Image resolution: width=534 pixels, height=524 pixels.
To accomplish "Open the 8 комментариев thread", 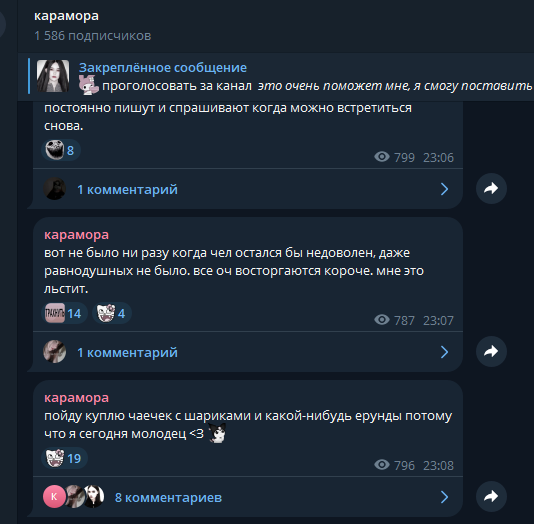I will (248, 497).
